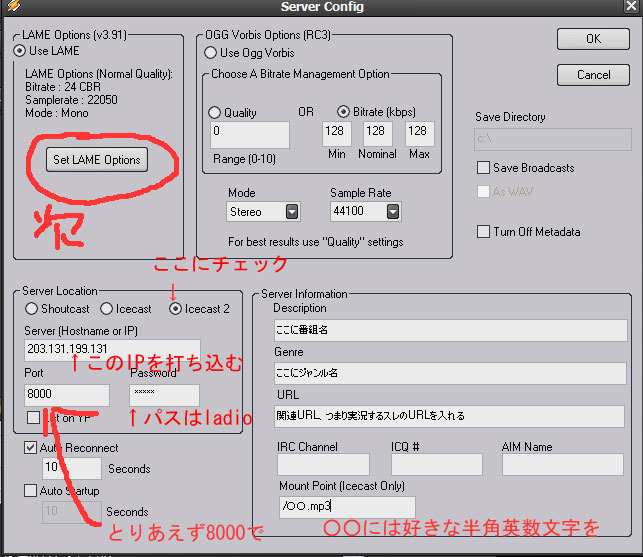Screen dimensions: 643x557
Task: Click the Nominal bitrate field
Action: [378, 132]
